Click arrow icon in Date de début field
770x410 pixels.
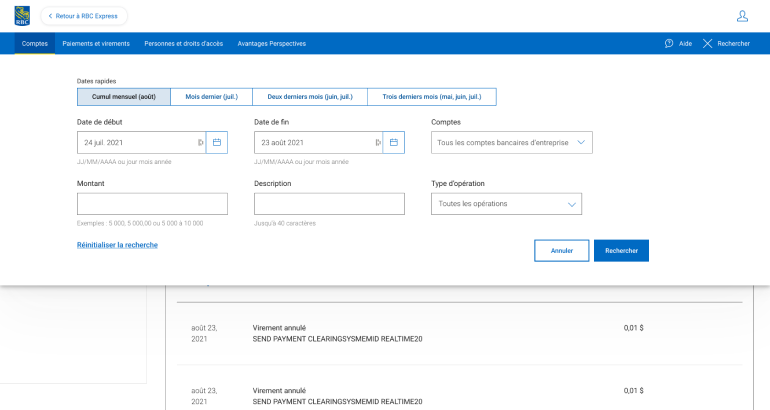coord(200,143)
